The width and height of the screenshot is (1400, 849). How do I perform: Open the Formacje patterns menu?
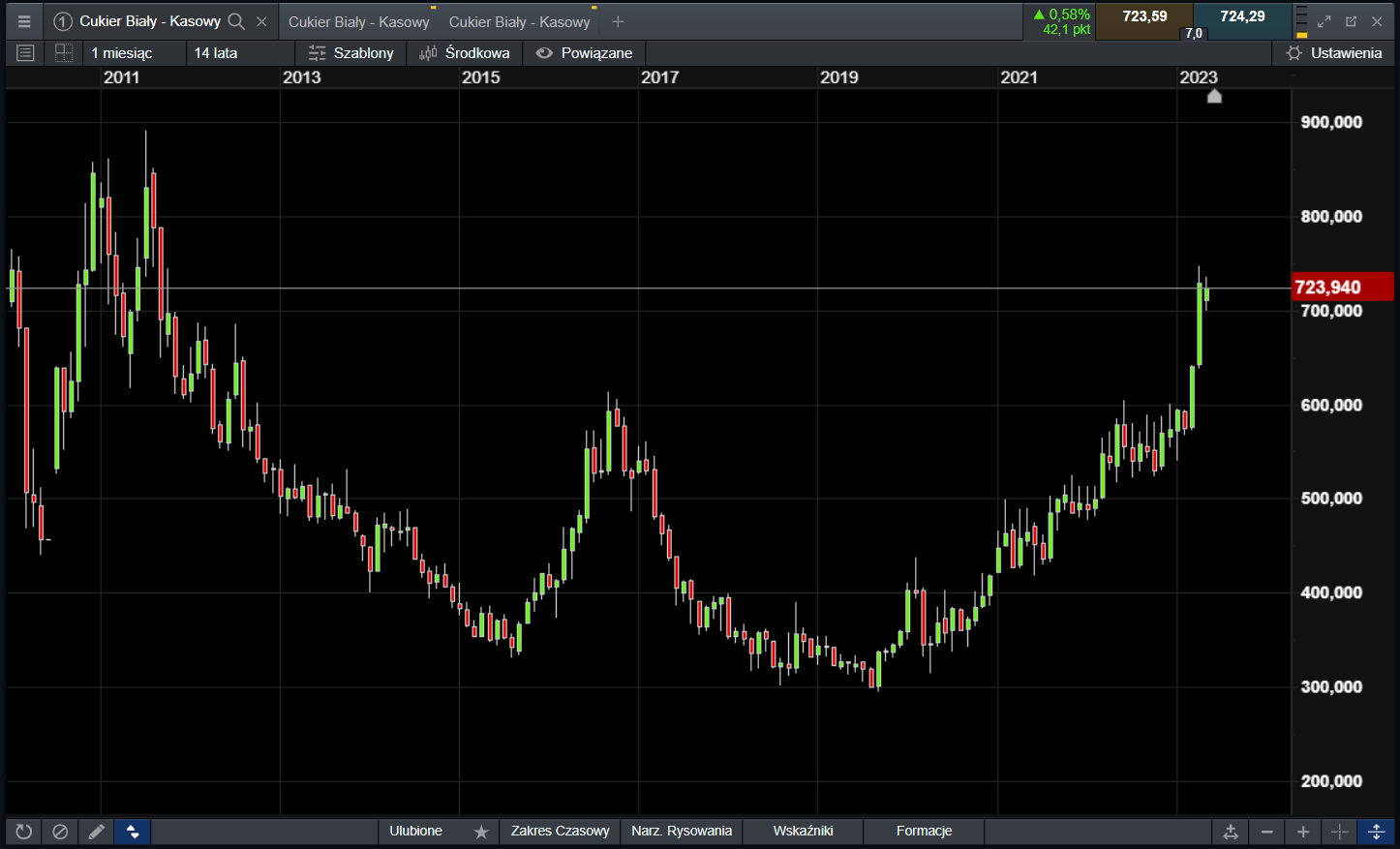(x=924, y=831)
